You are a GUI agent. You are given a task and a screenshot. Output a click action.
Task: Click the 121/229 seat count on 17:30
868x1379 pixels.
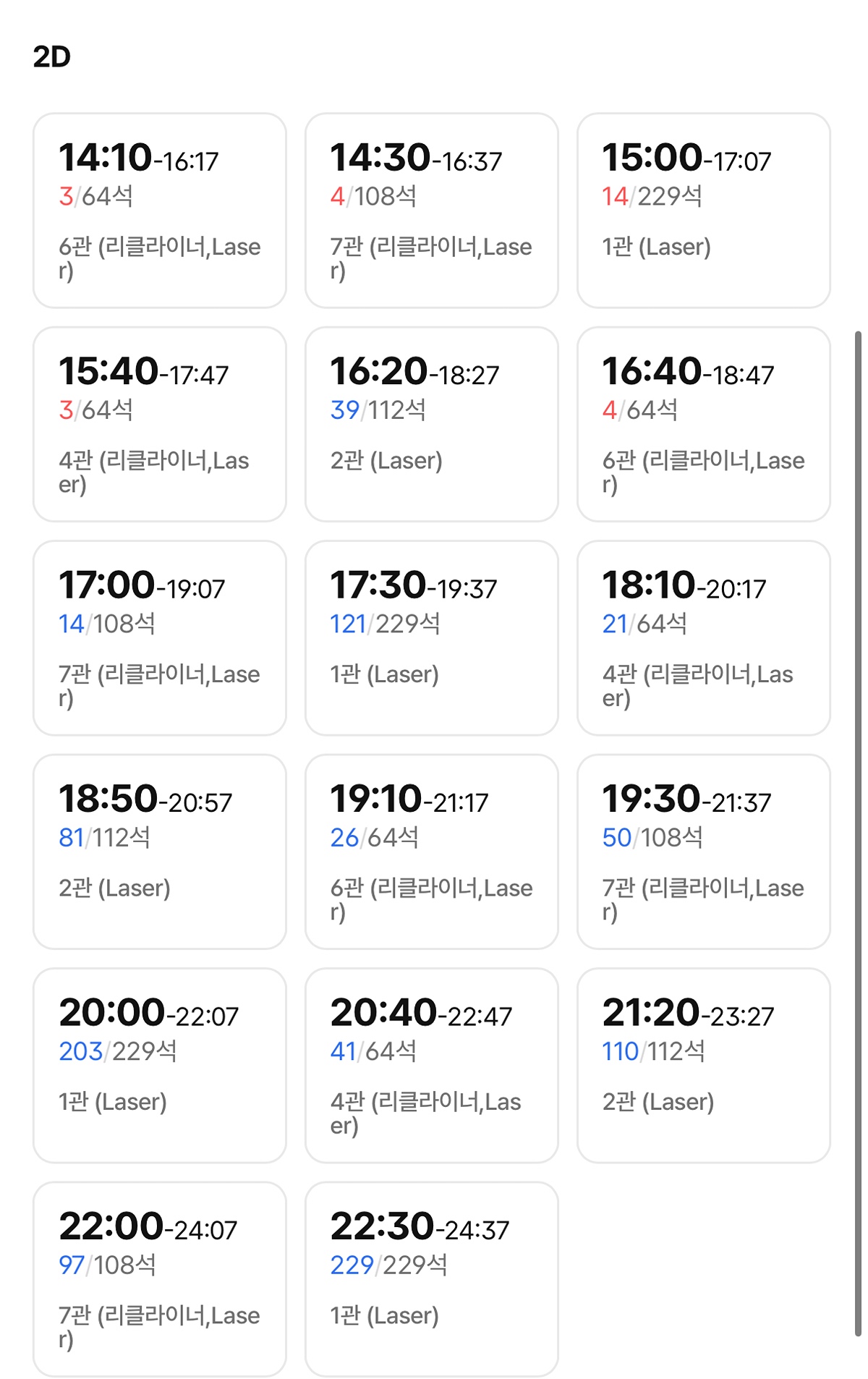point(385,624)
